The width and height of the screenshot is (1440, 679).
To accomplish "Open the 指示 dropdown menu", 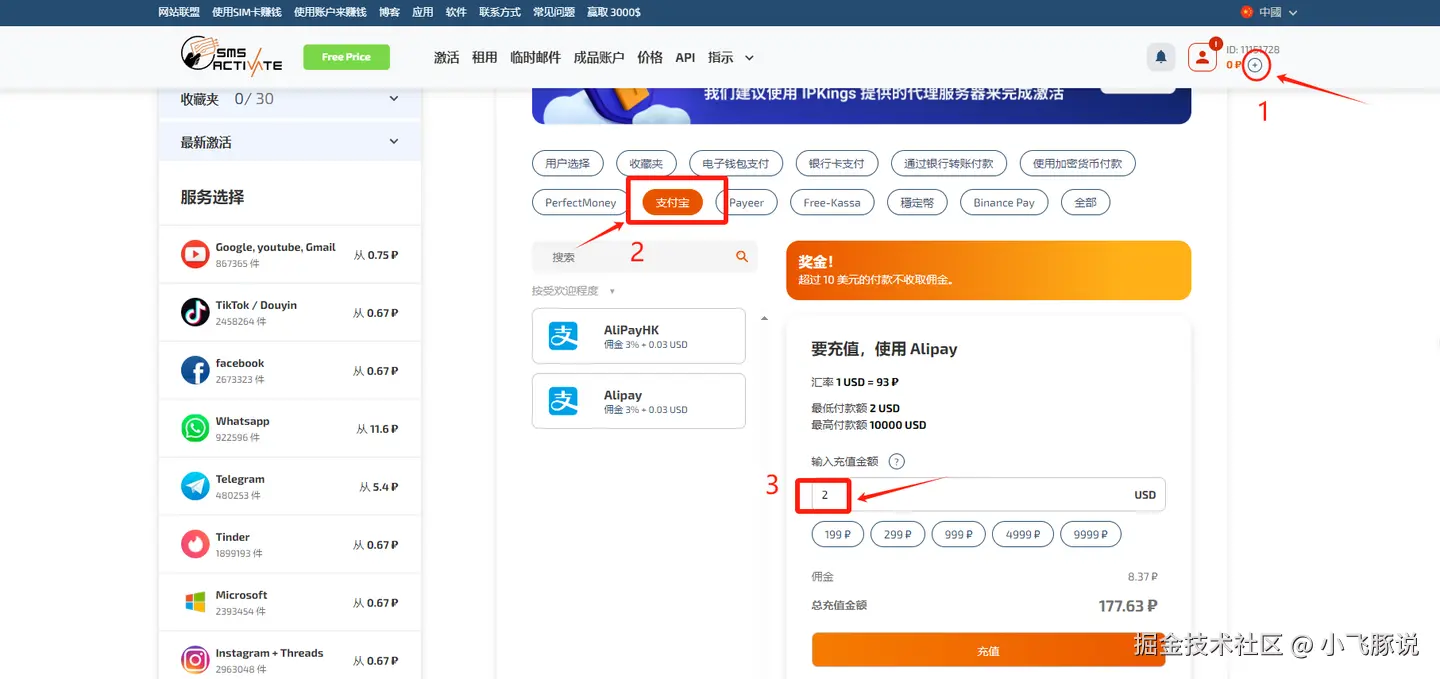I will 730,57.
